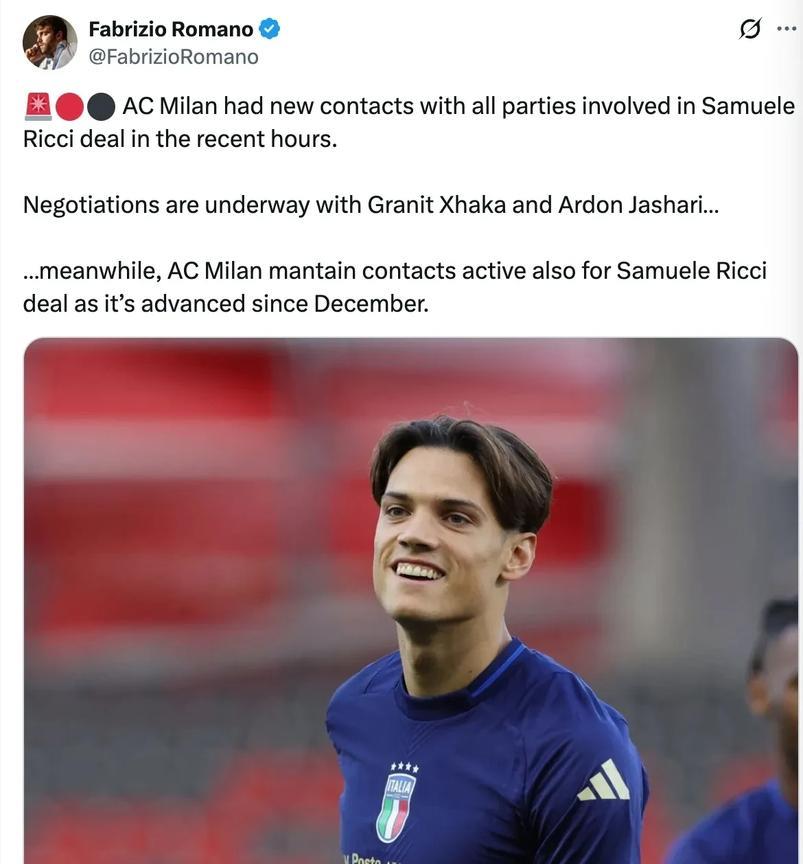Viewport: 803px width, 864px height.
Task: Click the 'Negotiations are underway' paragraph
Action: 371,205
